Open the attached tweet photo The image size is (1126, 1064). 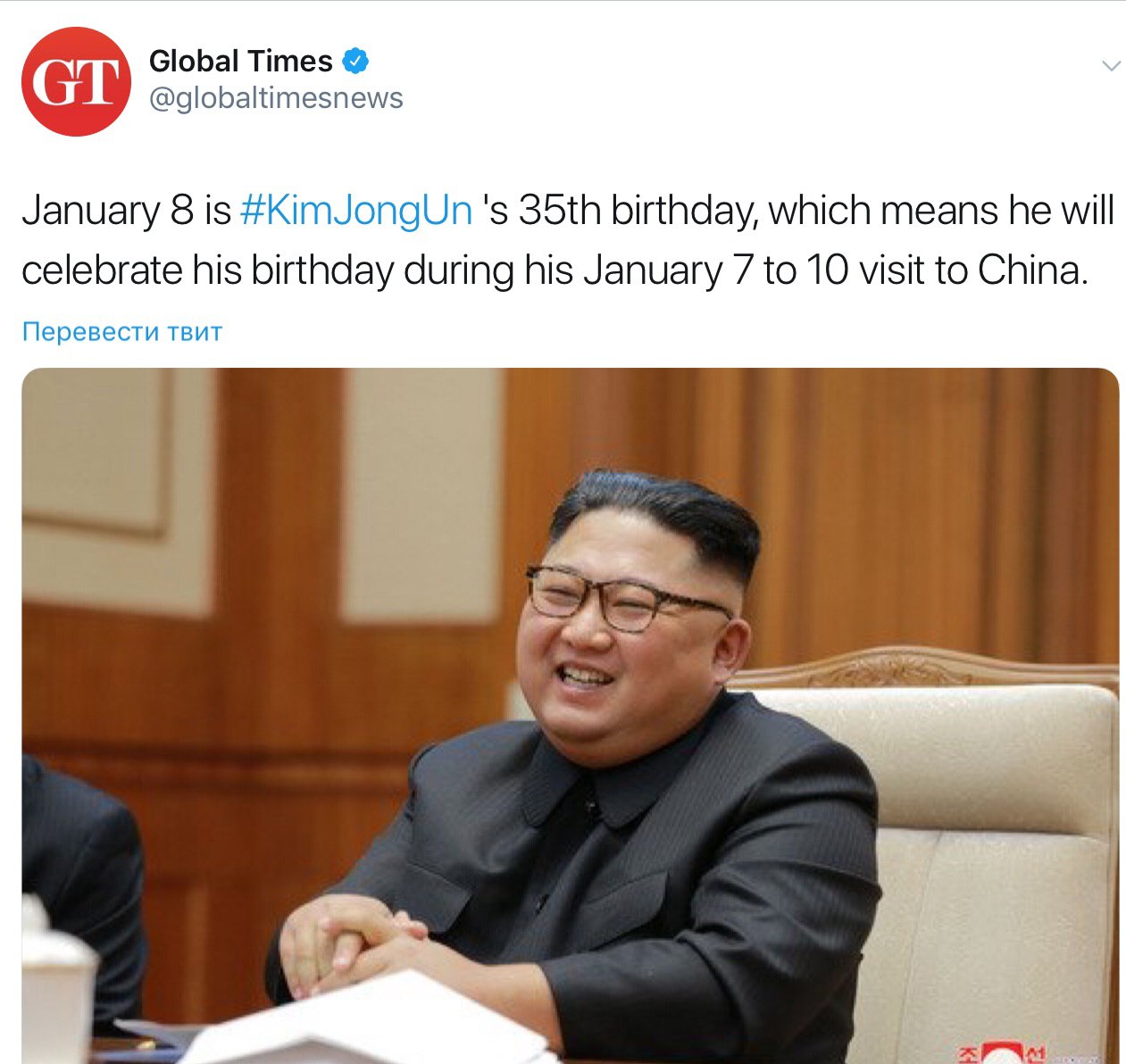tap(570, 716)
